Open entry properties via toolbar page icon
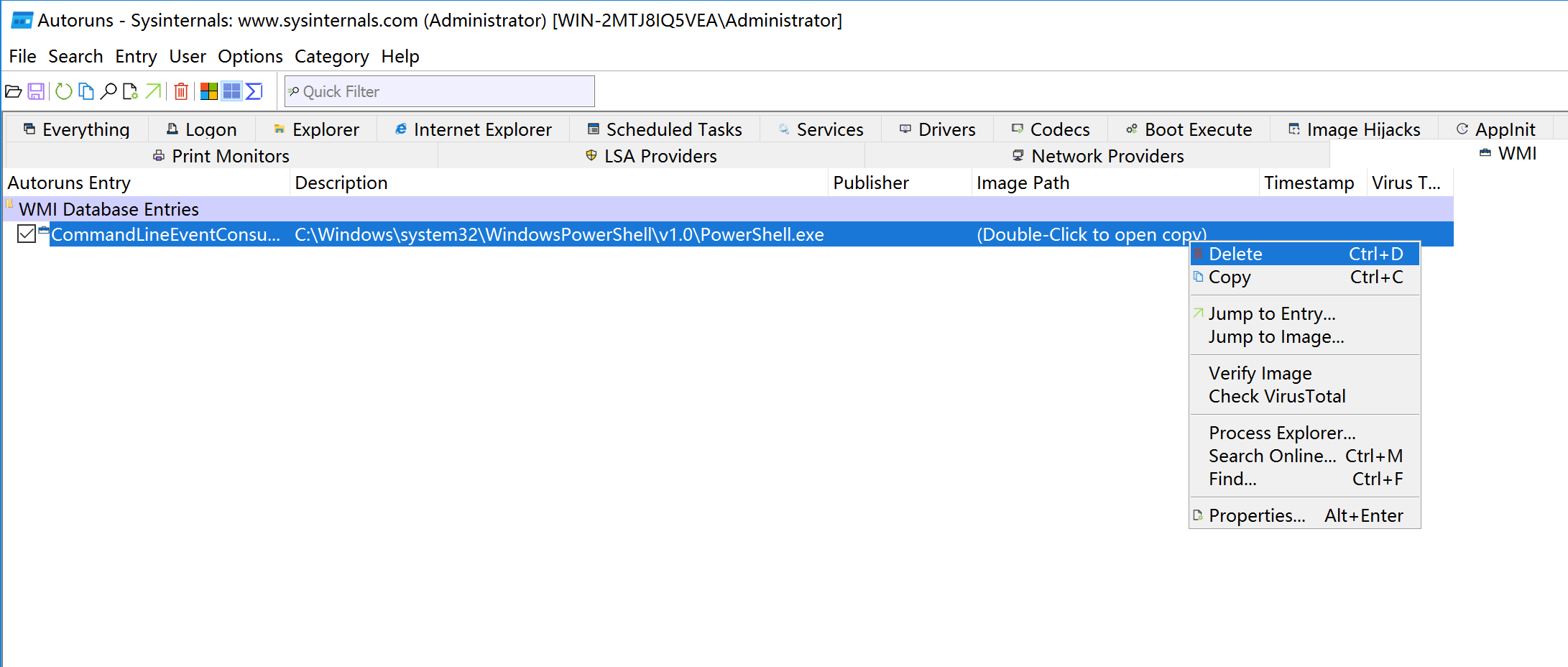1568x667 pixels. point(130,91)
